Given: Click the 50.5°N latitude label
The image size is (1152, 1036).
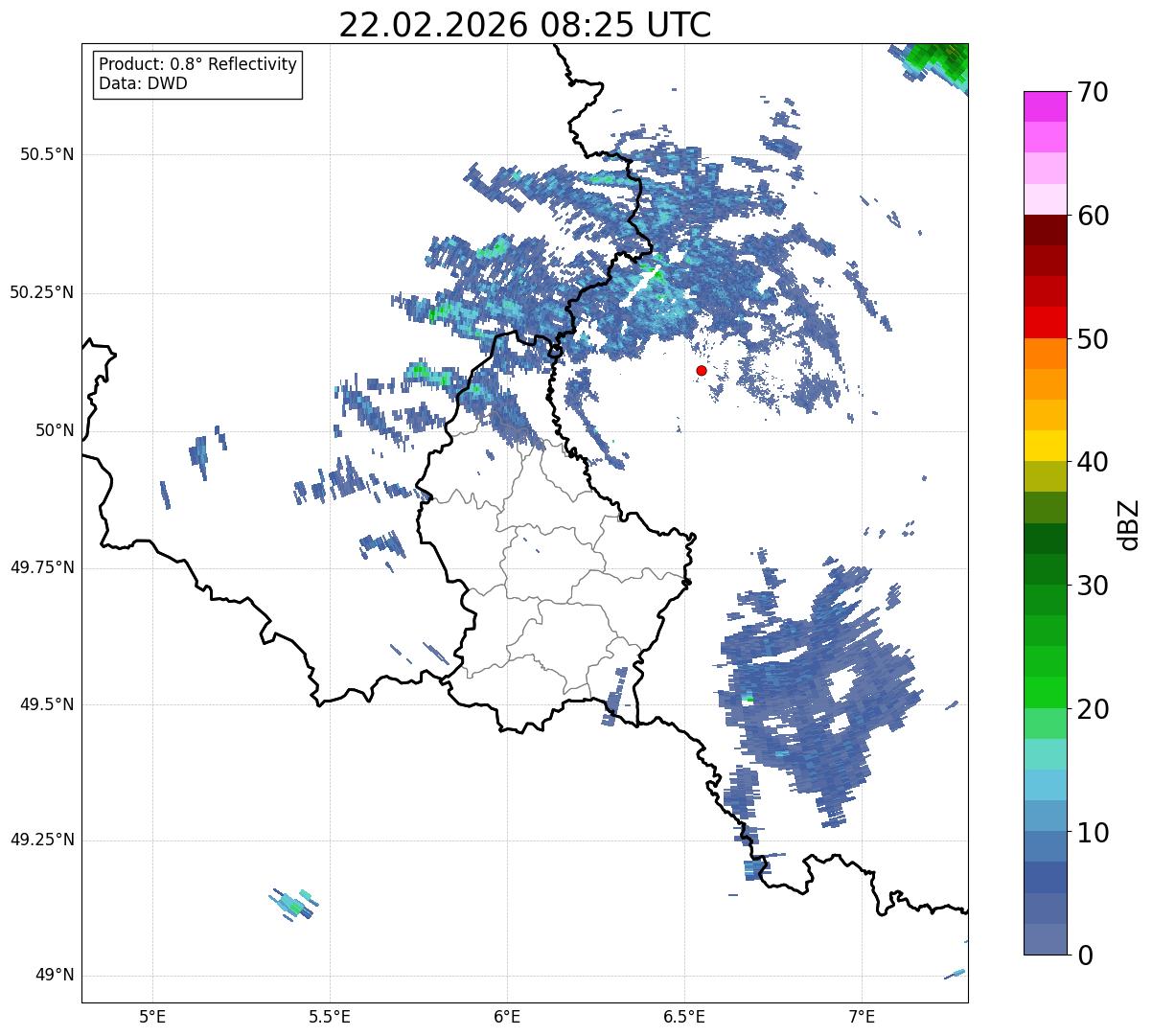Looking at the screenshot, I should (47, 154).
